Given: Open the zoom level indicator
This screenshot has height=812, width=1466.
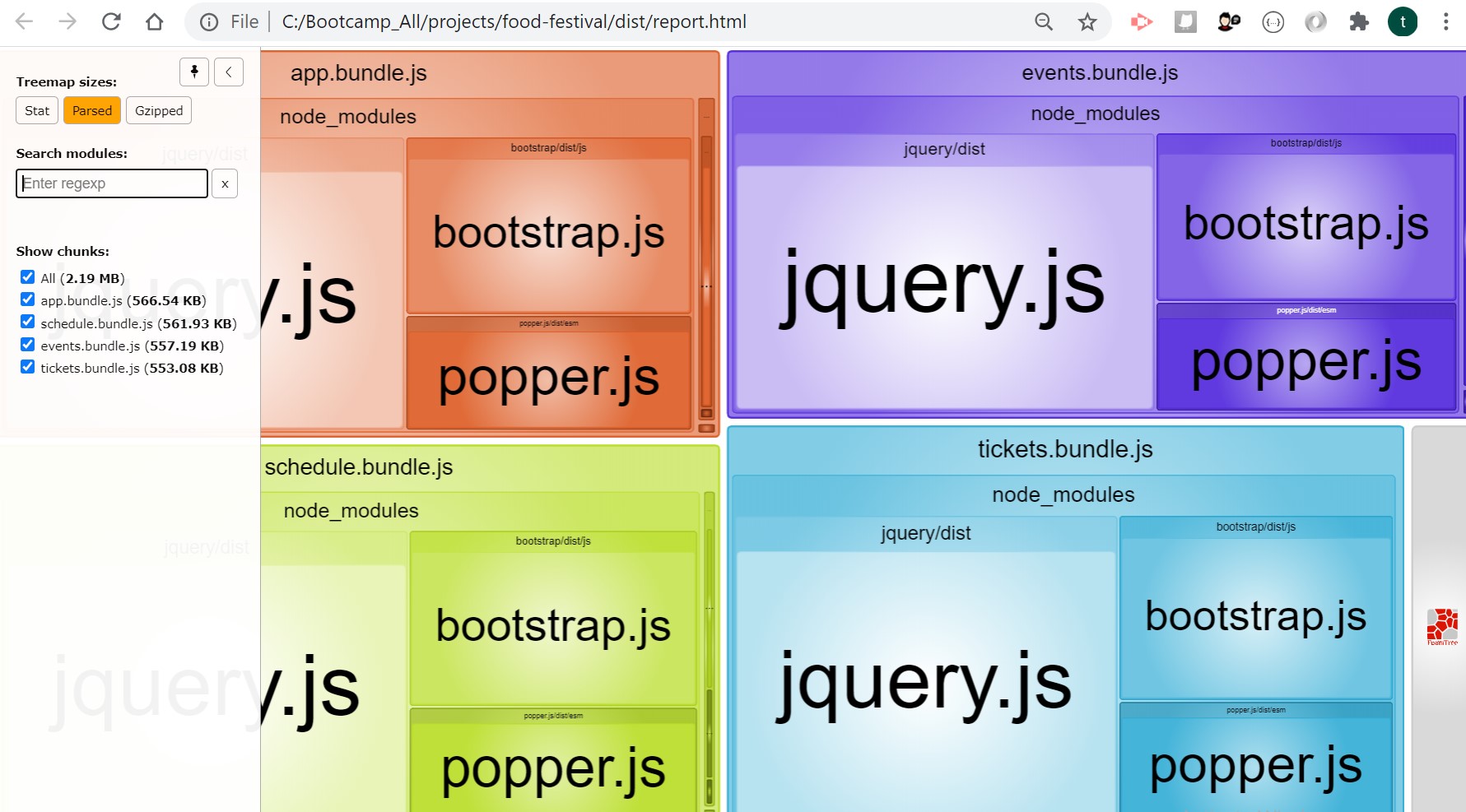Looking at the screenshot, I should click(x=1044, y=22).
